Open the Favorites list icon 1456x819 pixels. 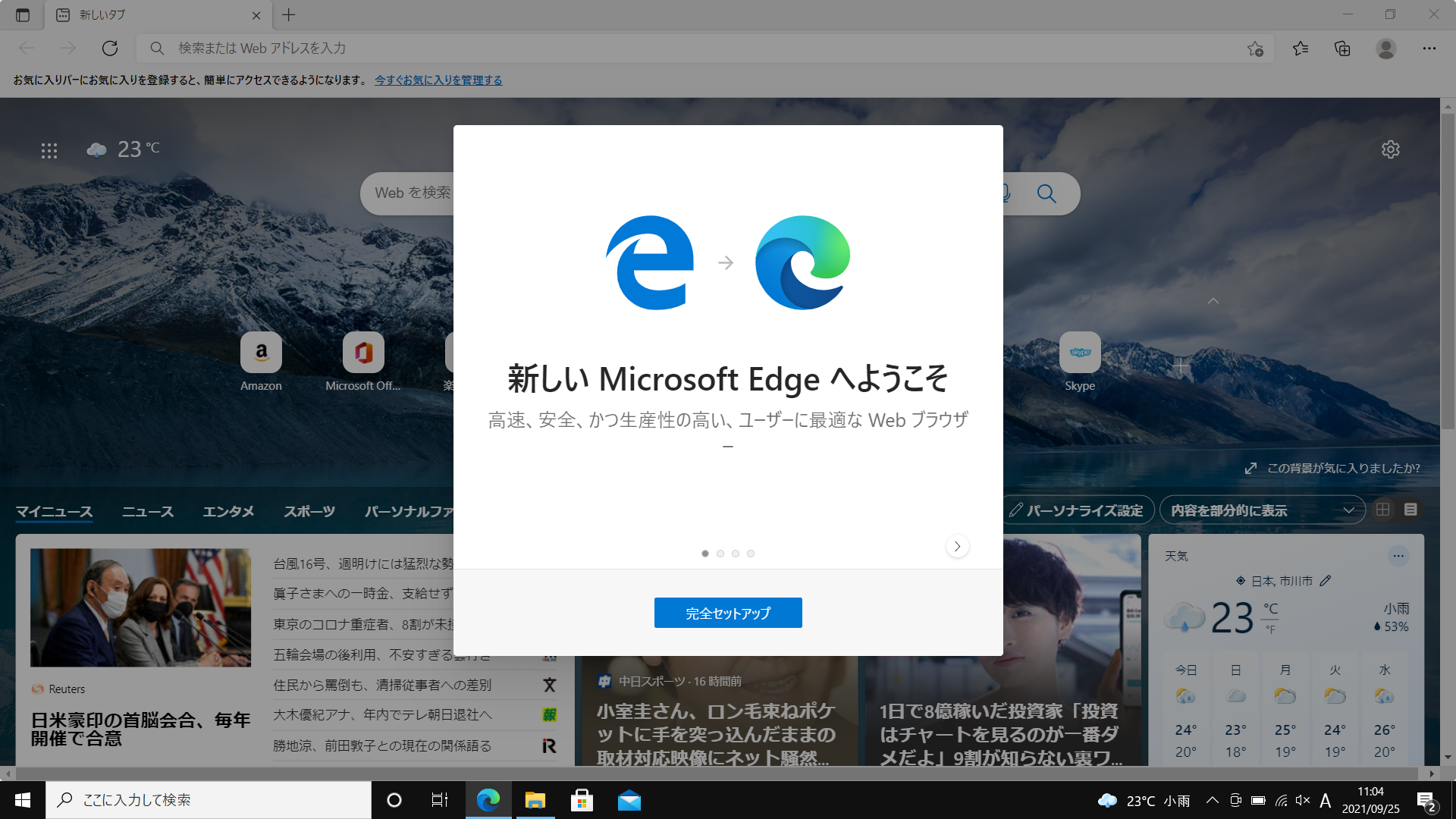[1301, 49]
